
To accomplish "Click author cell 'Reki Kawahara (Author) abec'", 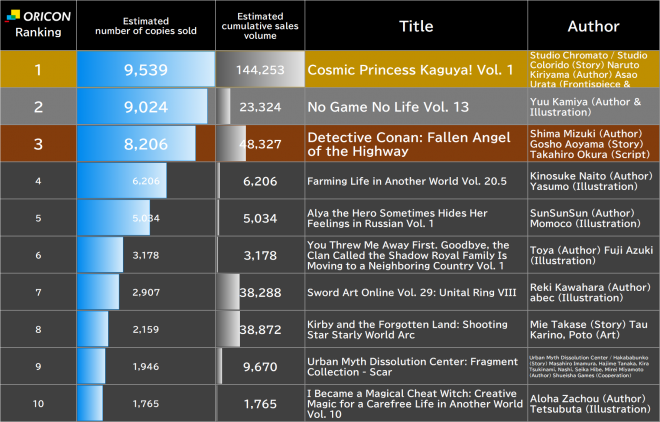I will click(x=591, y=292).
